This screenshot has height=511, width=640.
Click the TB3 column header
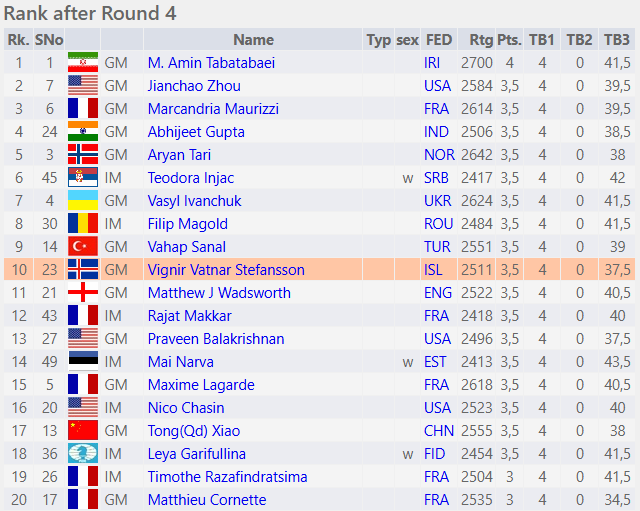coord(617,40)
